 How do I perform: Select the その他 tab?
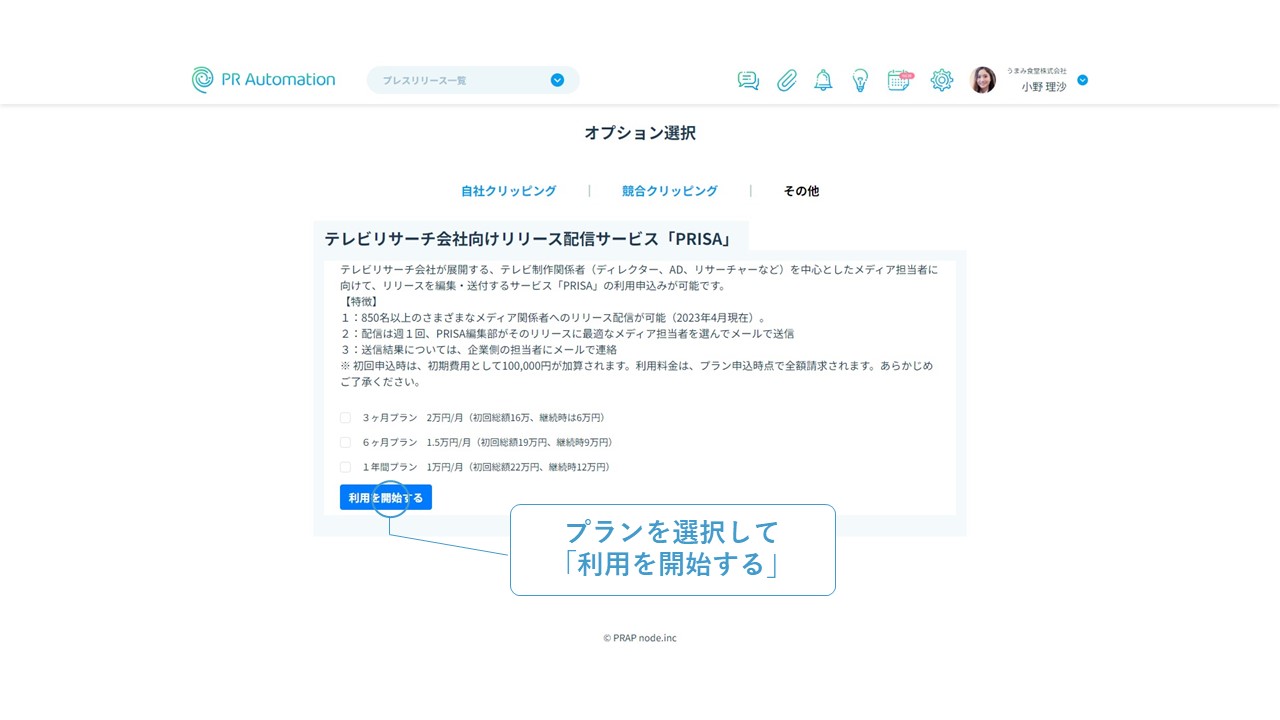click(x=801, y=191)
